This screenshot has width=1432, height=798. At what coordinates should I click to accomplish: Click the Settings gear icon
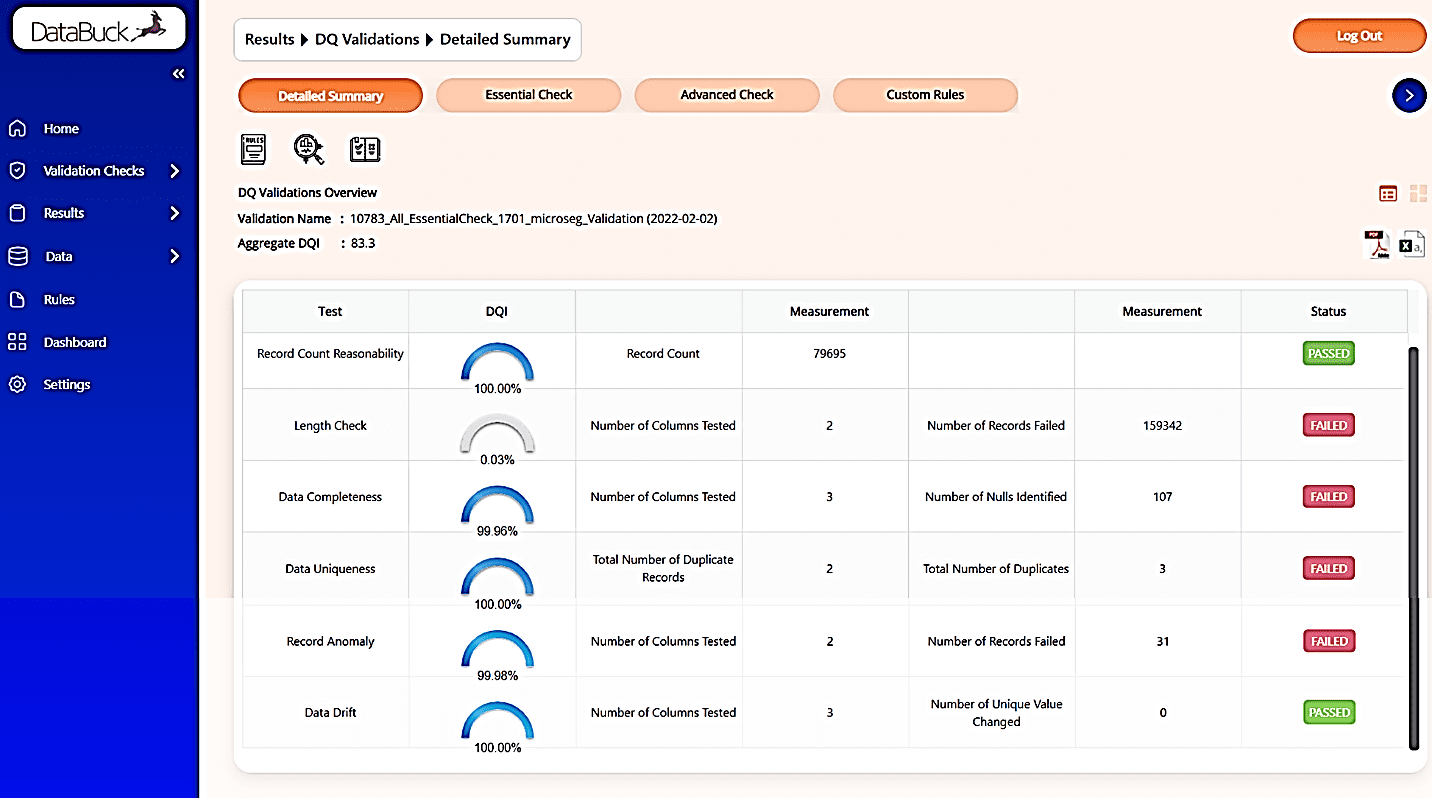click(17, 384)
